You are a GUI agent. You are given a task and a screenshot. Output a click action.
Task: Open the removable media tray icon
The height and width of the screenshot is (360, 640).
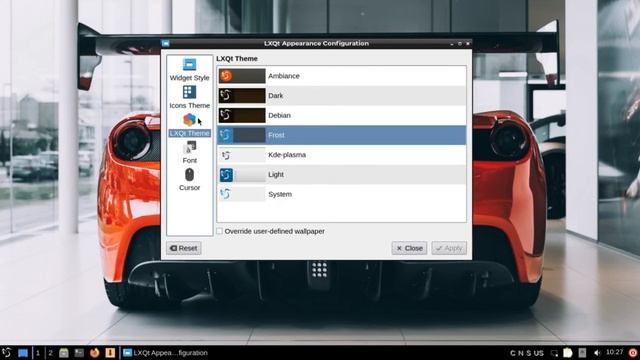pos(582,353)
